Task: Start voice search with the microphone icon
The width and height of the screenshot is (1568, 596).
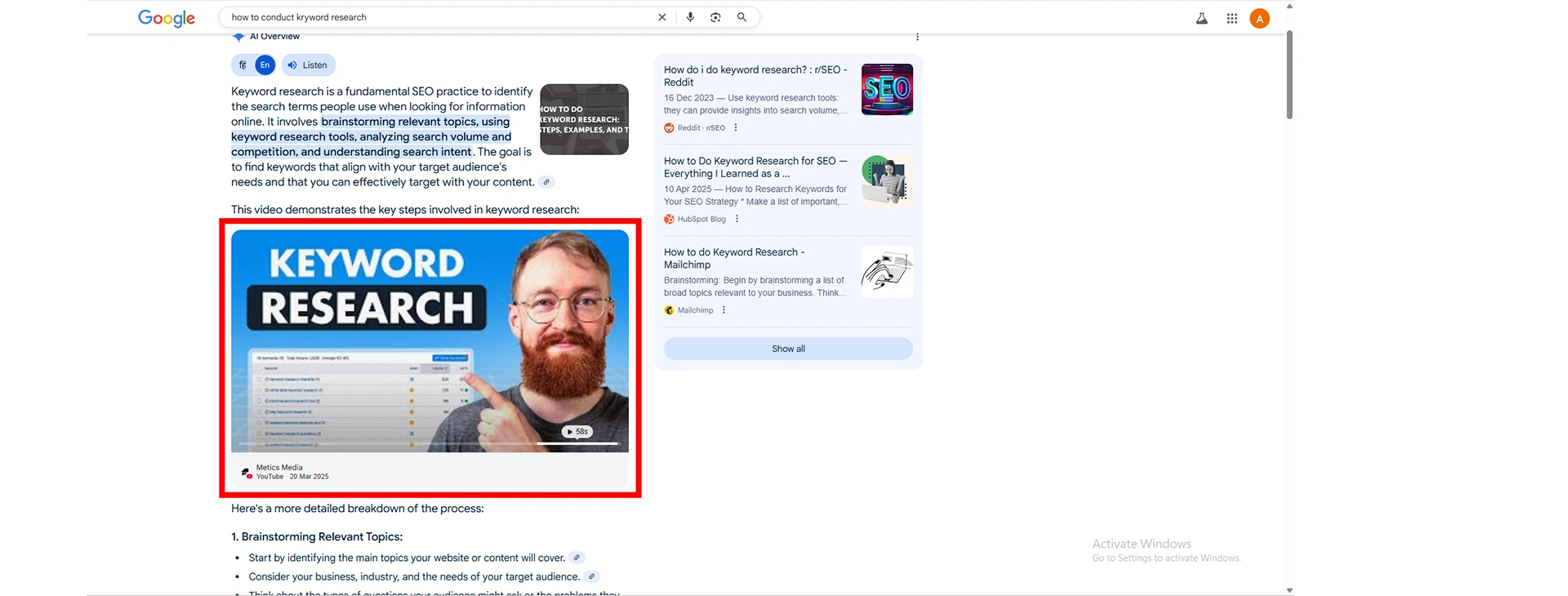Action: (690, 17)
